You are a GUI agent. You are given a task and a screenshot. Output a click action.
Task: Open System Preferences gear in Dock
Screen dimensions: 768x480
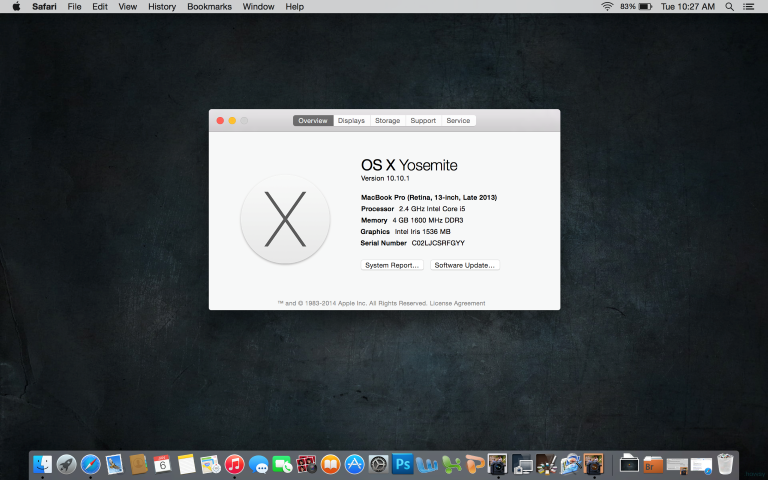point(379,464)
